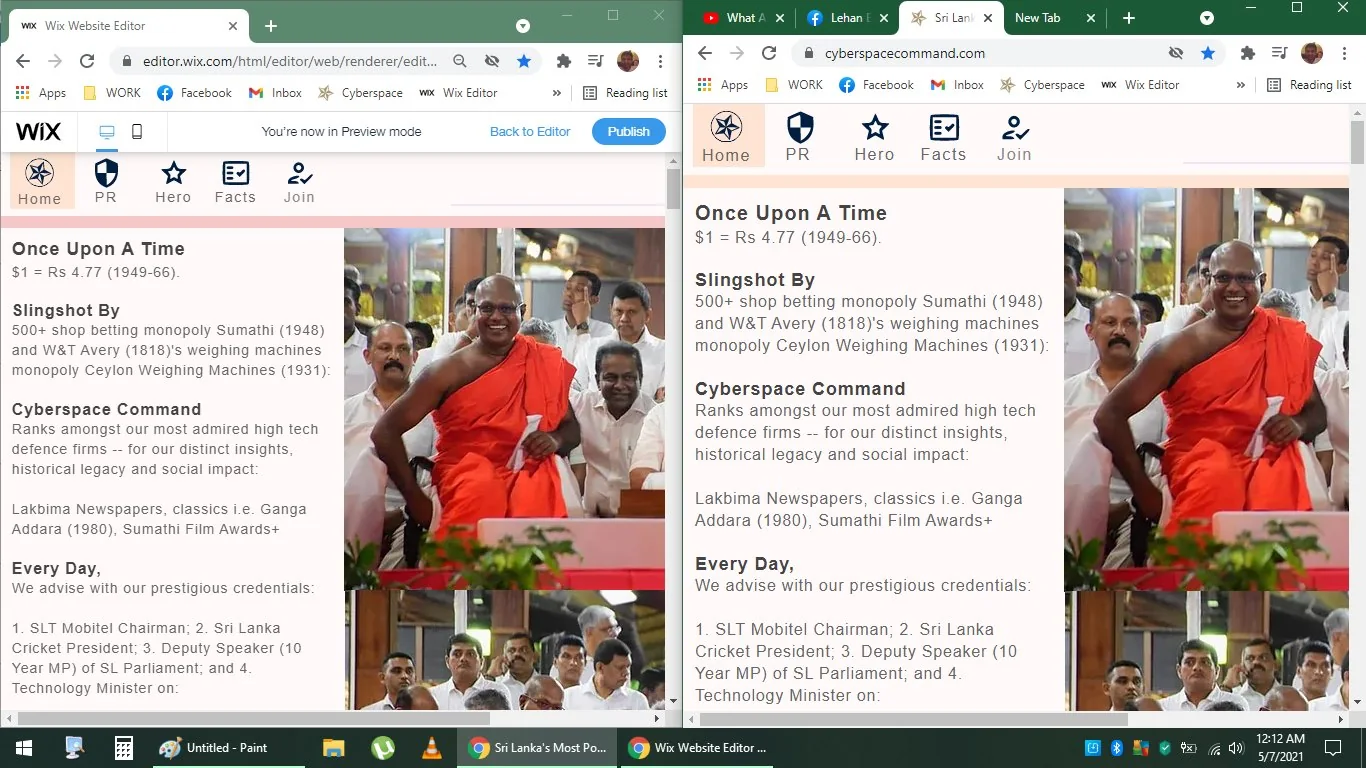Open profile avatar in Wix editor window
This screenshot has height=768, width=1366.
[628, 61]
